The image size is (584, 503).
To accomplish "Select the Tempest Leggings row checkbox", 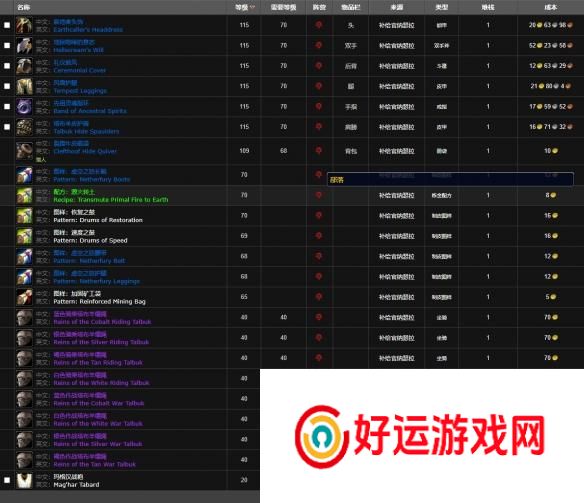I will click(x=7, y=86).
